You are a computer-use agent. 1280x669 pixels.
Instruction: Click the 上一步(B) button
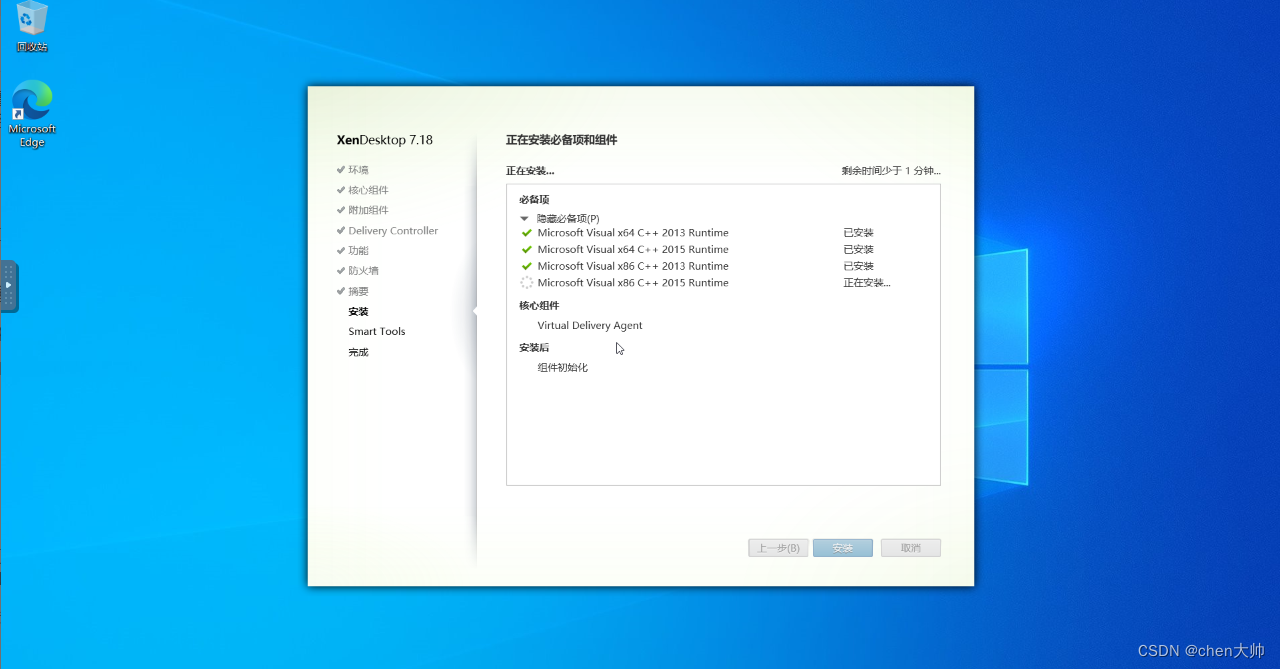778,548
